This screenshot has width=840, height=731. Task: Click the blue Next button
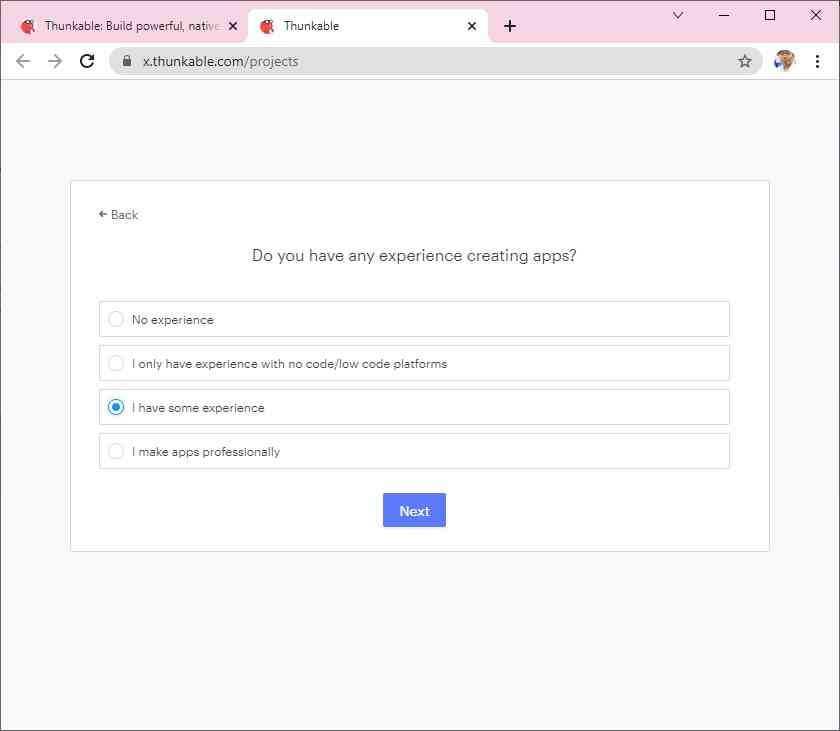pos(414,510)
